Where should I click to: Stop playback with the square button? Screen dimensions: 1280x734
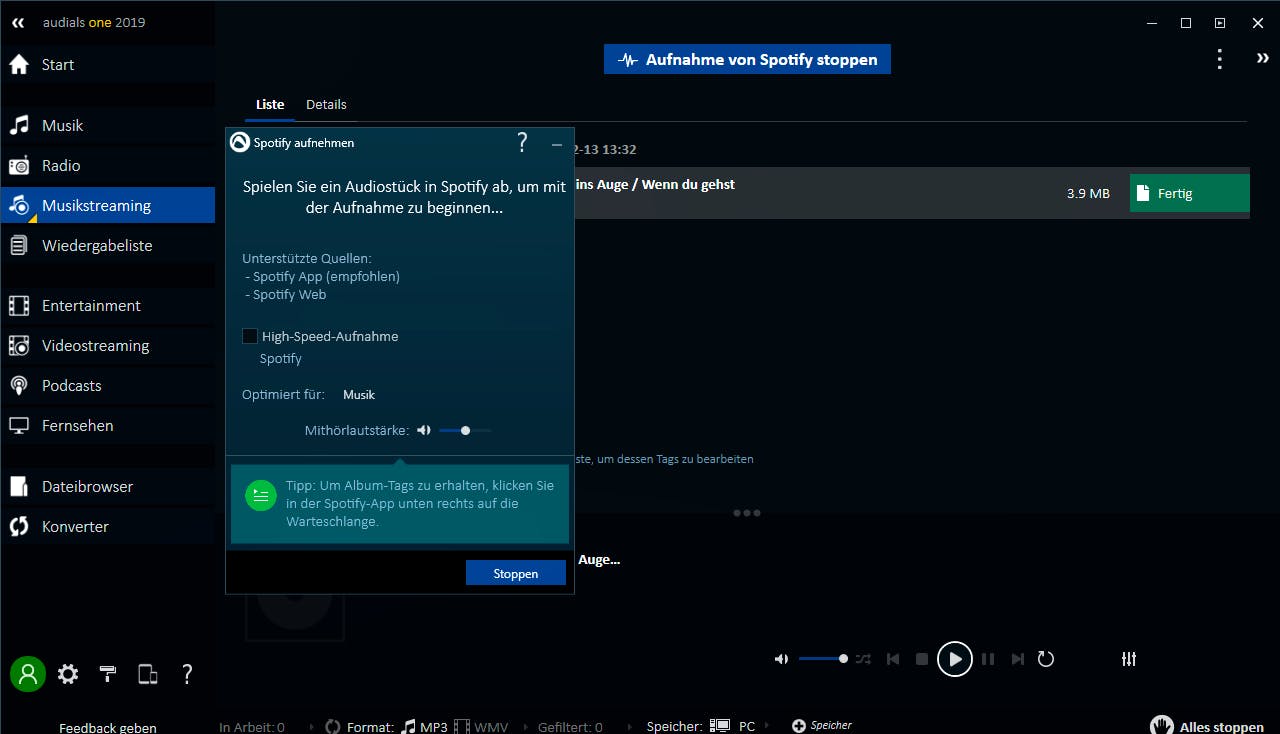tap(922, 659)
